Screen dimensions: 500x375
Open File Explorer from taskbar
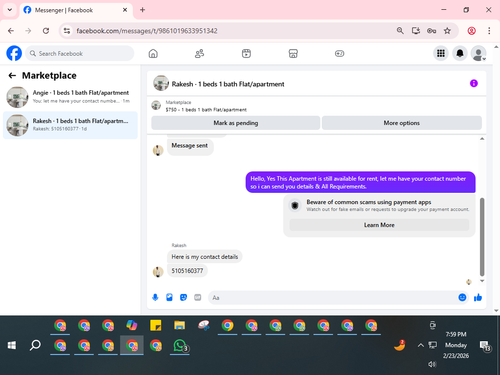click(179, 325)
